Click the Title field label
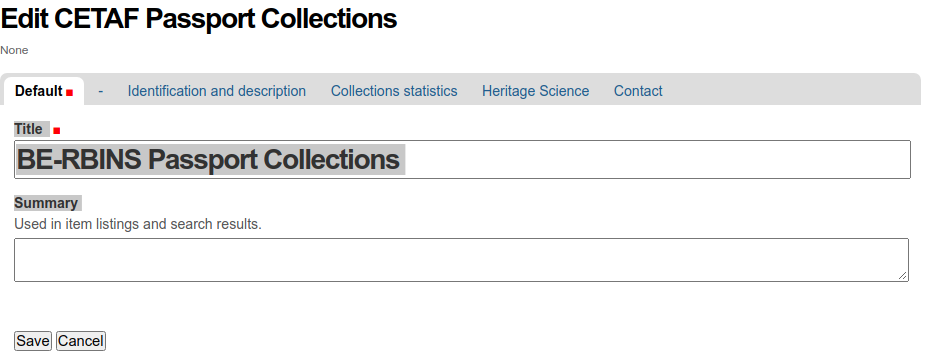Image resolution: width=946 pixels, height=364 pixels. (x=28, y=129)
